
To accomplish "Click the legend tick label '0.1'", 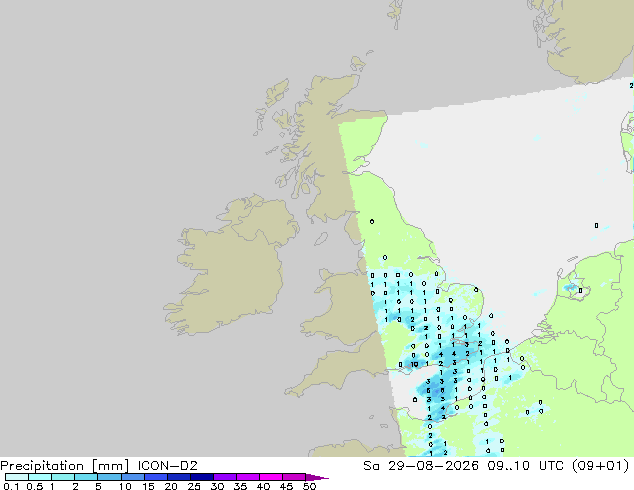I will click(11, 486).
